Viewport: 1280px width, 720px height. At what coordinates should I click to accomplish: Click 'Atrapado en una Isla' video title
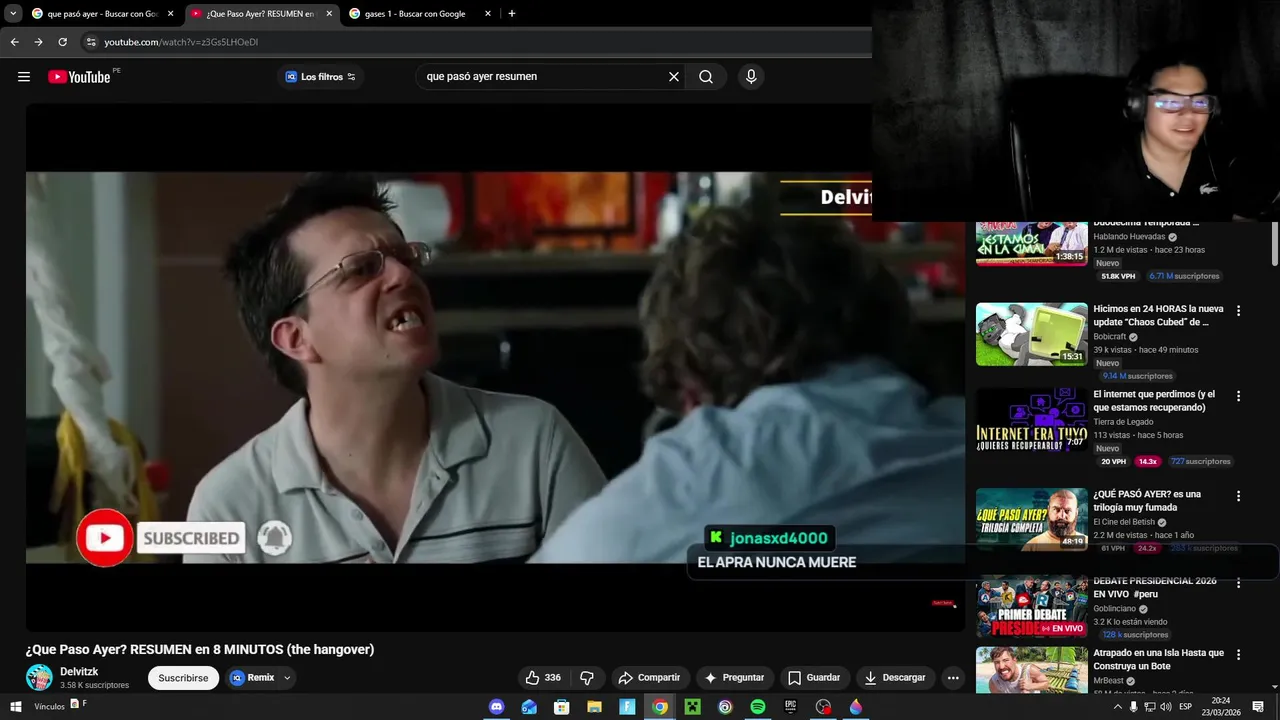coord(1158,659)
